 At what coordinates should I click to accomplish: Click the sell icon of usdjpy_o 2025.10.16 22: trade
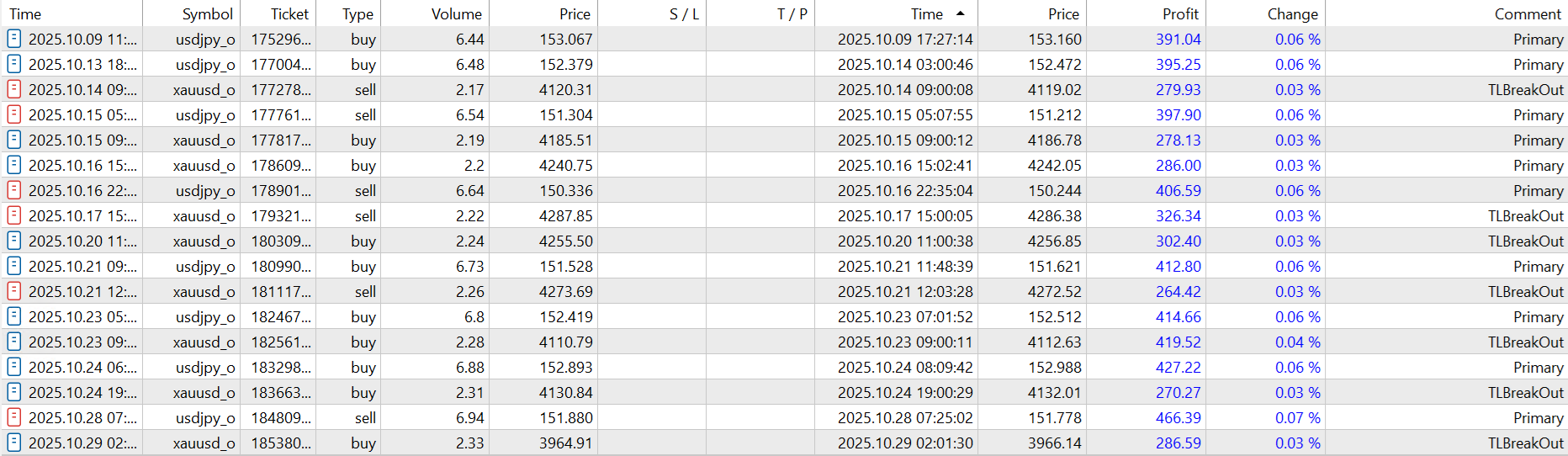click(13, 190)
